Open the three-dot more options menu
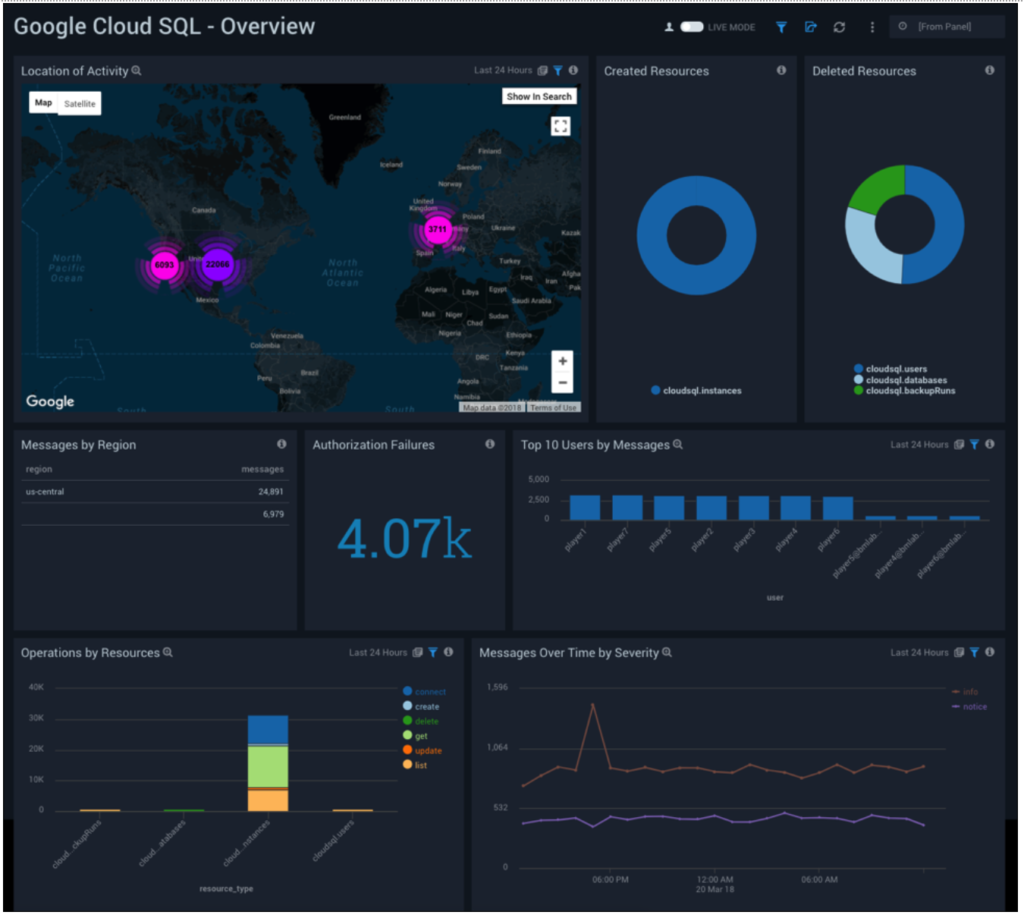The image size is (1024, 915). pos(872,27)
